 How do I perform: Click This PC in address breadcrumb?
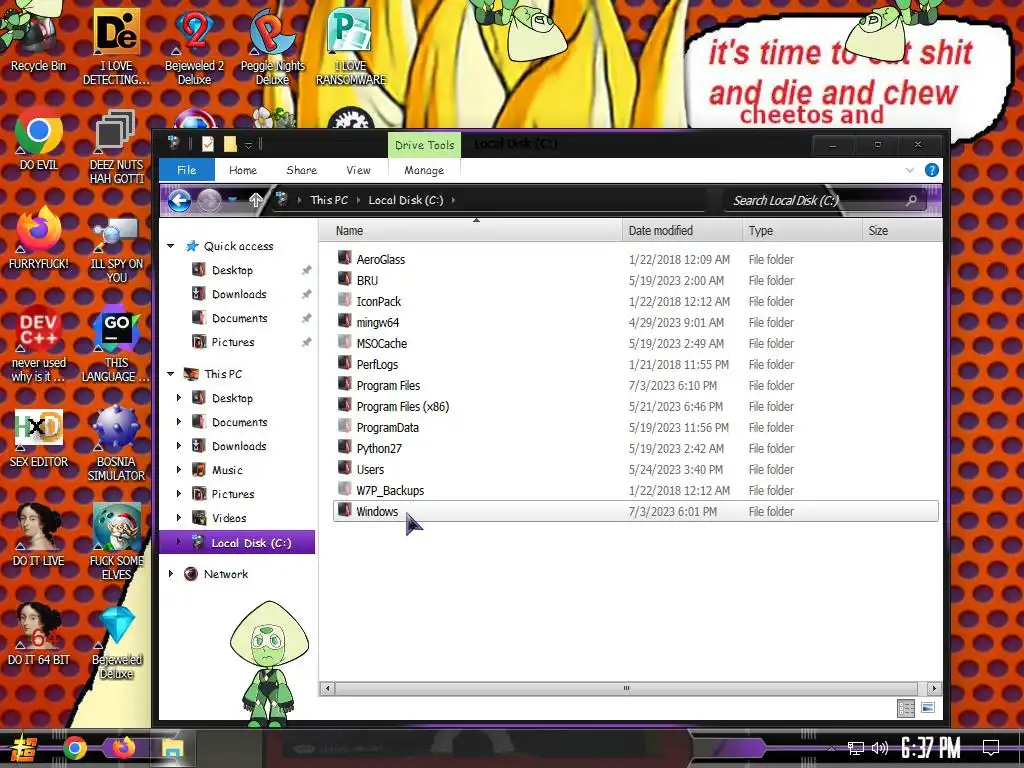[329, 200]
